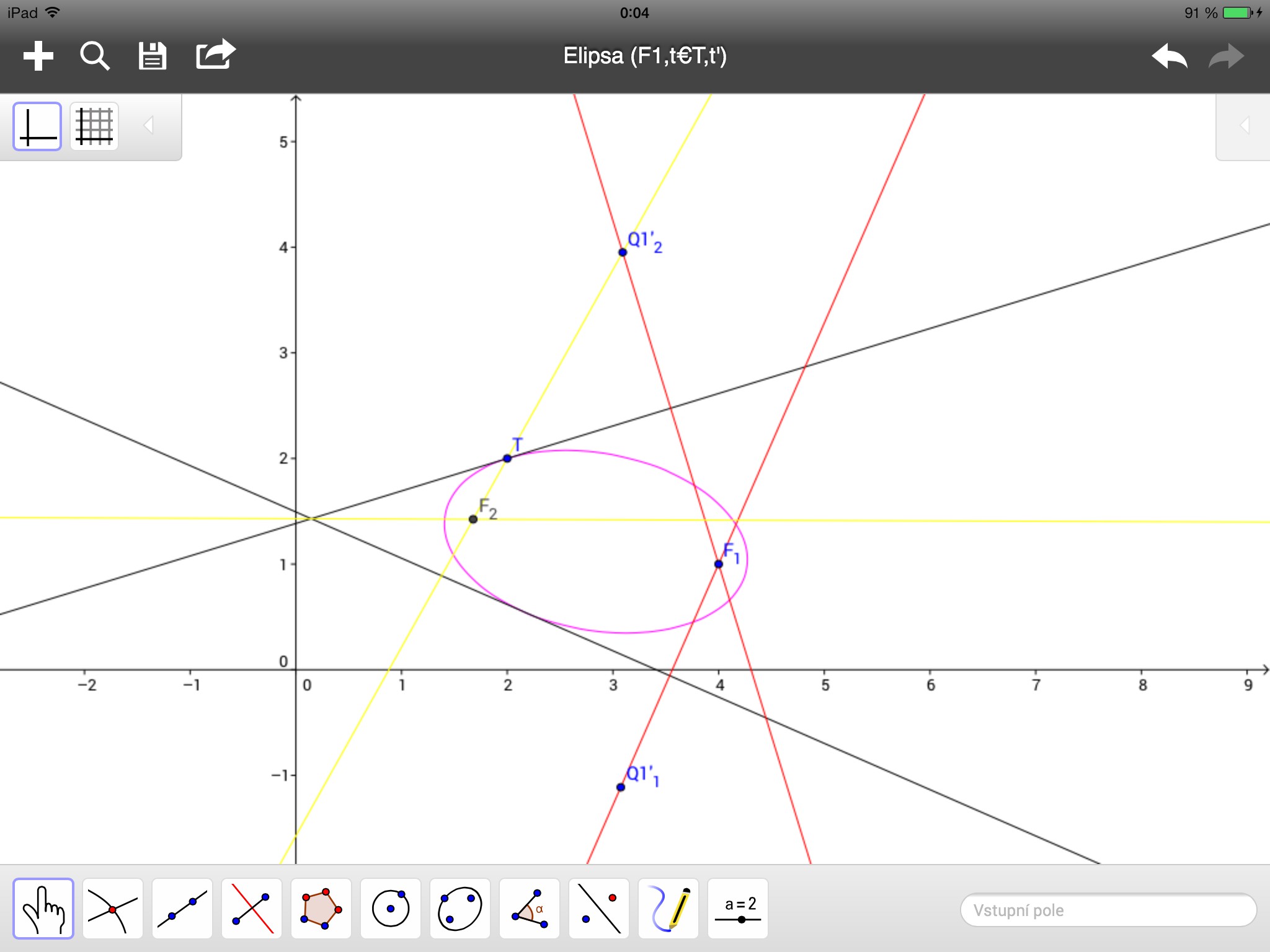Image resolution: width=1270 pixels, height=952 pixels.
Task: Tap the share export icon
Action: (215, 55)
